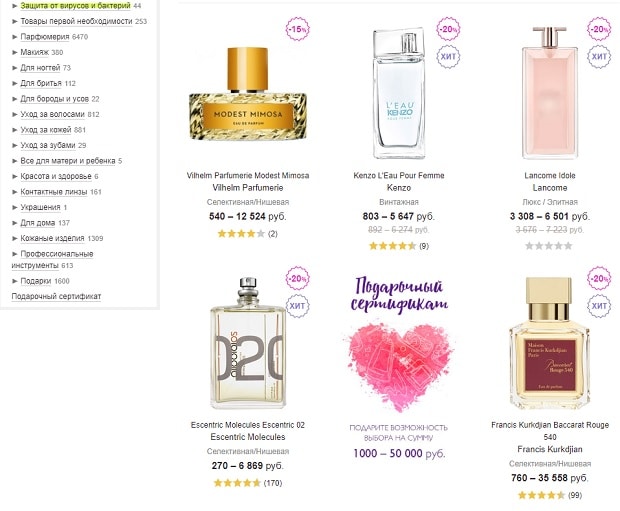Image resolution: width=620 pixels, height=511 pixels.
Task: Click the ХИТ badge on Escentric 02
Action: pyautogui.click(x=297, y=304)
